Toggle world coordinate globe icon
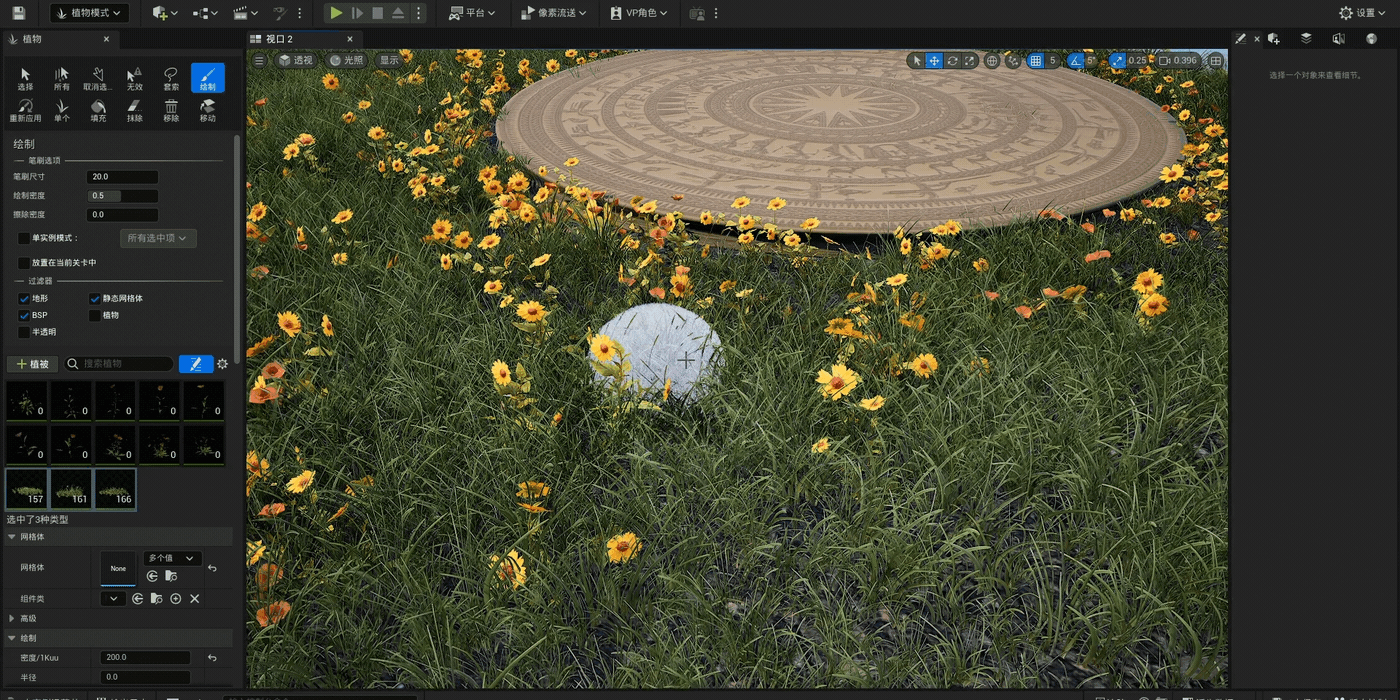 (992, 61)
